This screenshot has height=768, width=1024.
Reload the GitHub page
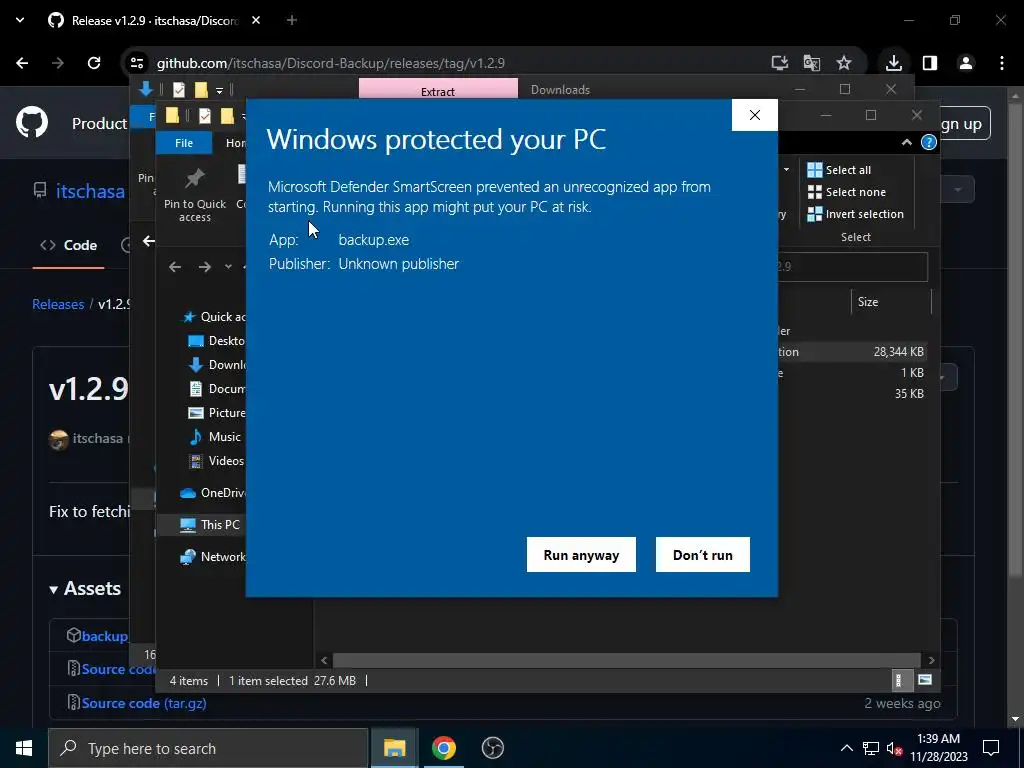point(94,63)
